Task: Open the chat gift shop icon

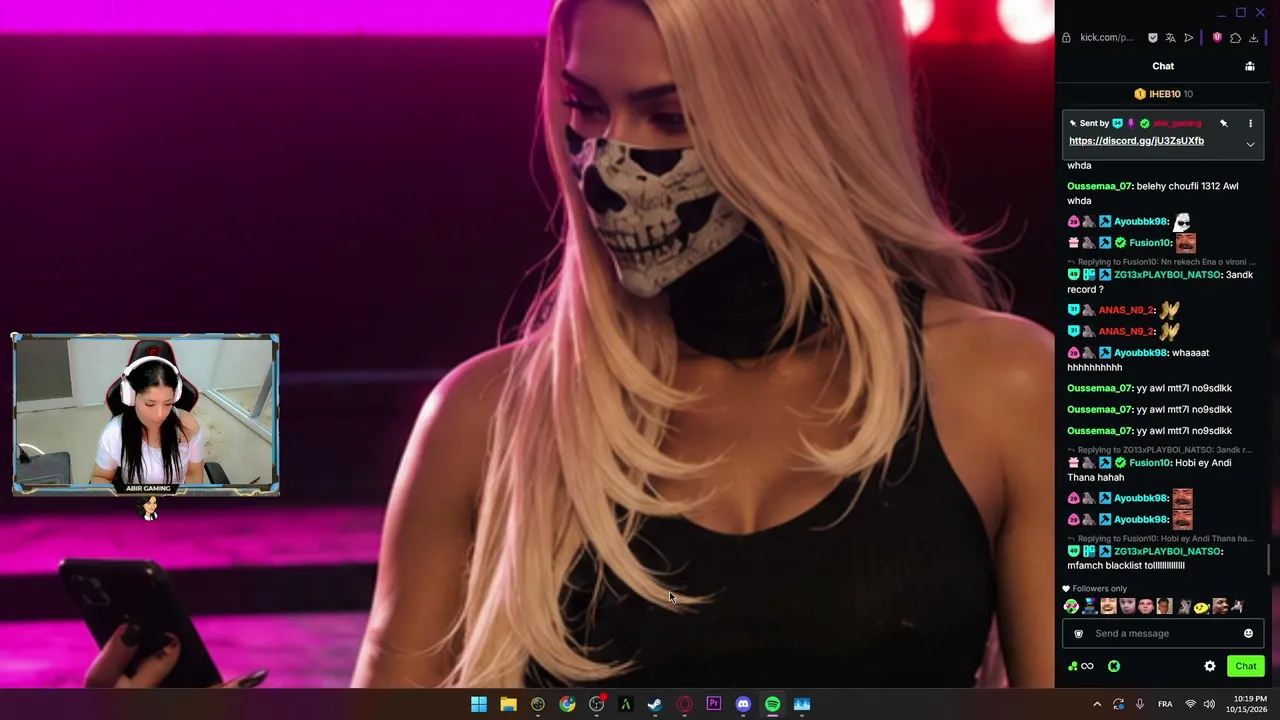Action: pos(1249,66)
